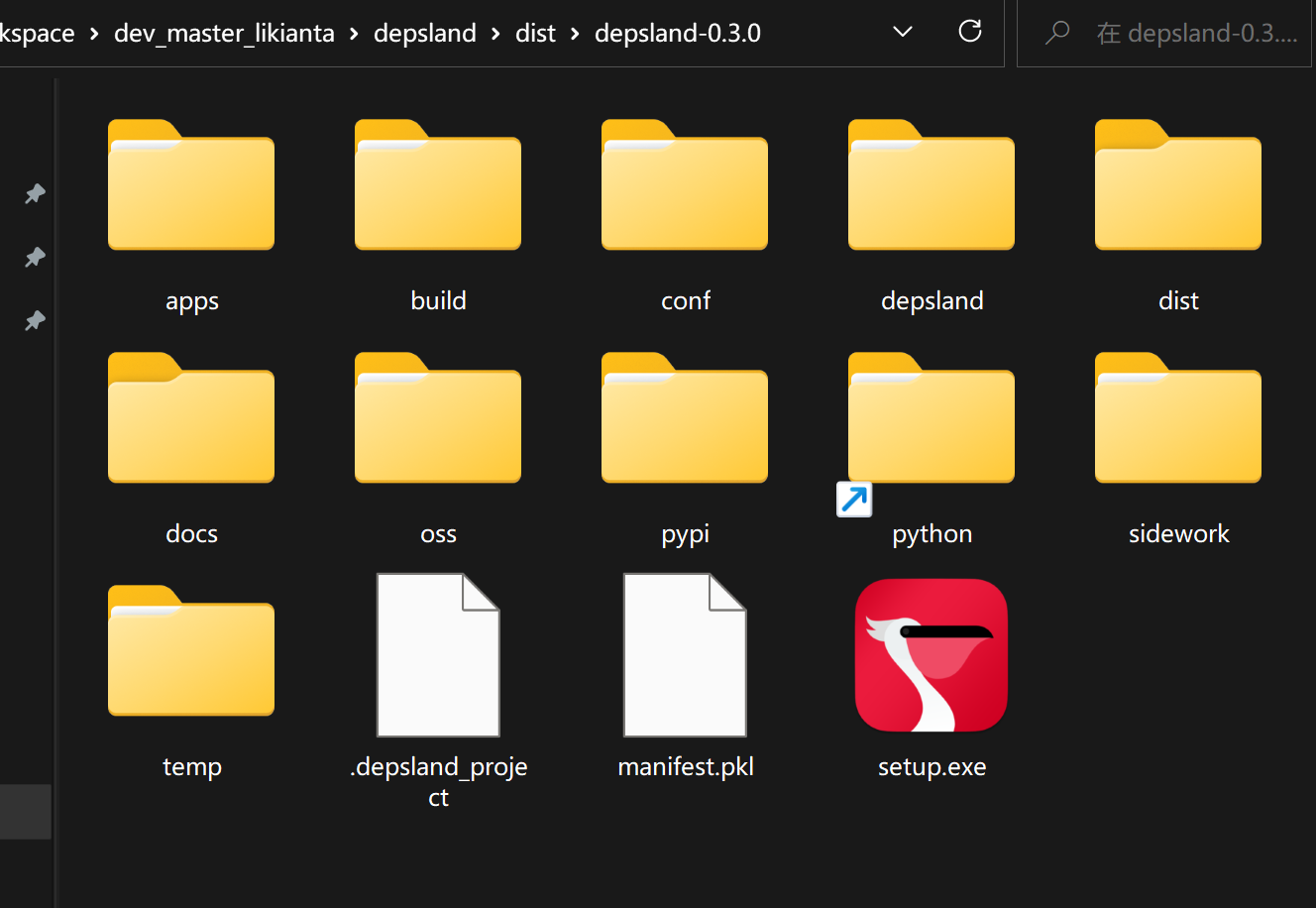1316x908 pixels.
Task: Open the pypi folder
Action: [x=685, y=417]
